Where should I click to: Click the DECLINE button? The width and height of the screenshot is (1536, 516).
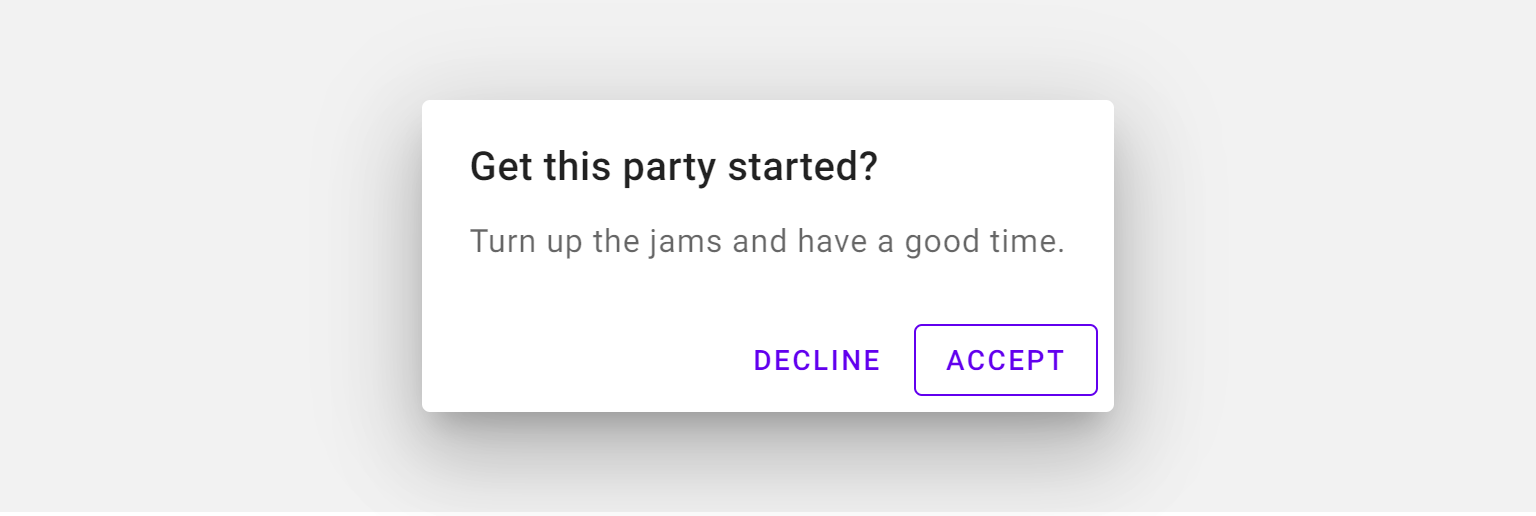pos(817,360)
